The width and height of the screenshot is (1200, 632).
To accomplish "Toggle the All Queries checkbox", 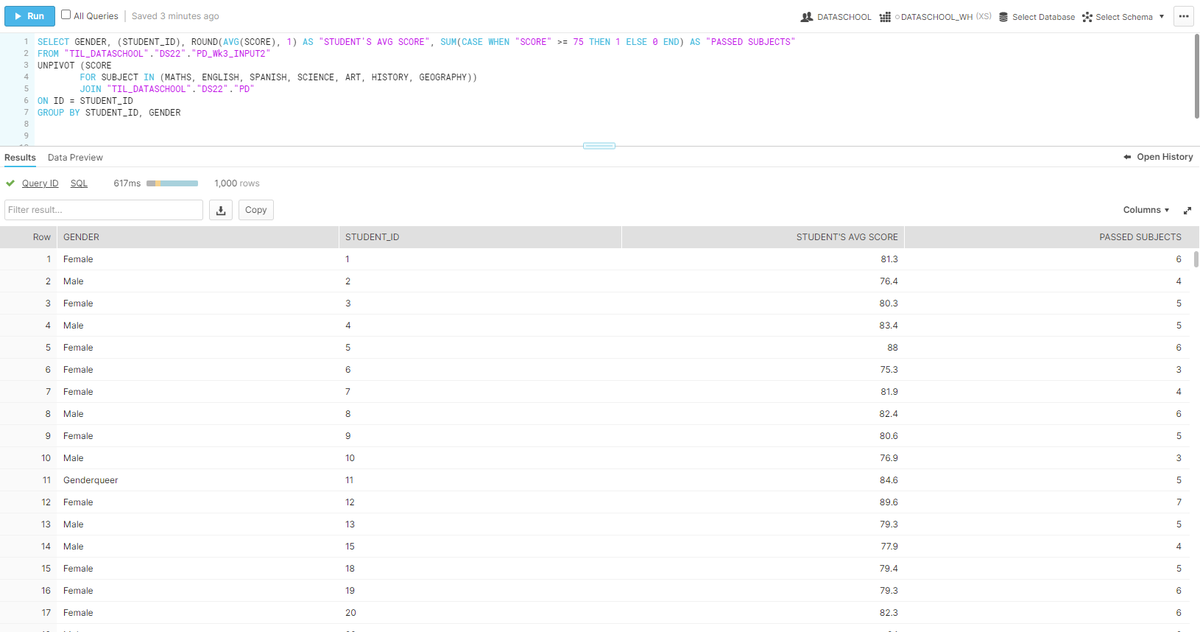I will click(65, 15).
